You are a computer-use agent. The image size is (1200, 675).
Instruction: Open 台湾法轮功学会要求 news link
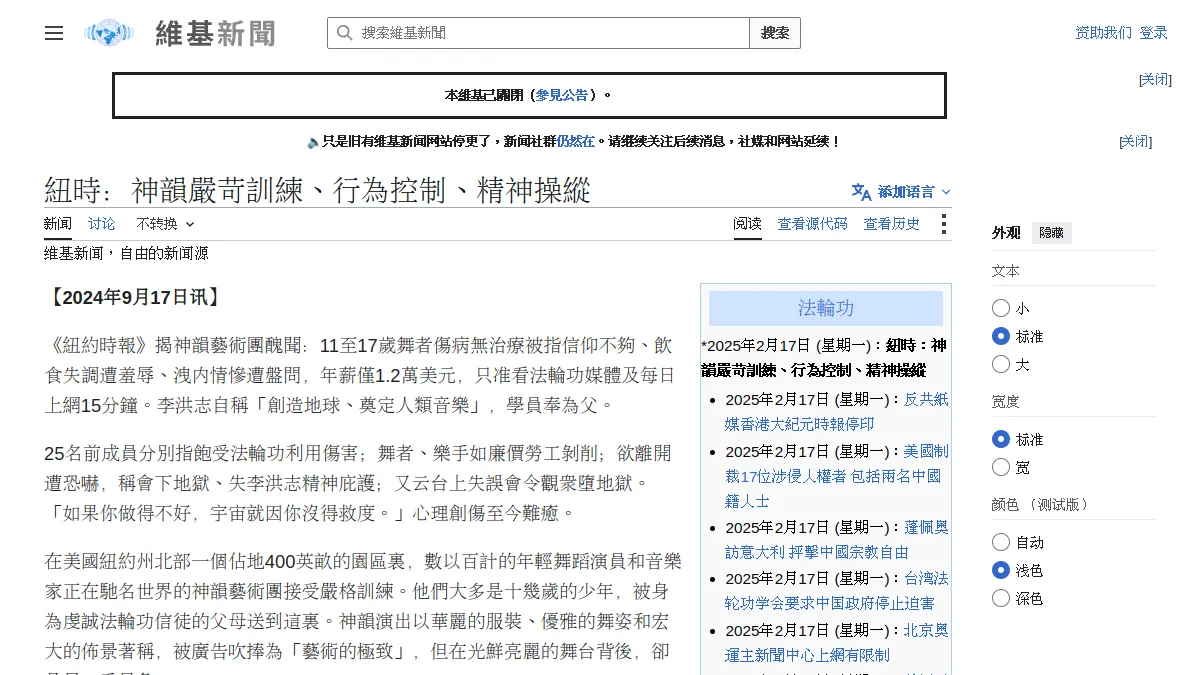click(836, 591)
